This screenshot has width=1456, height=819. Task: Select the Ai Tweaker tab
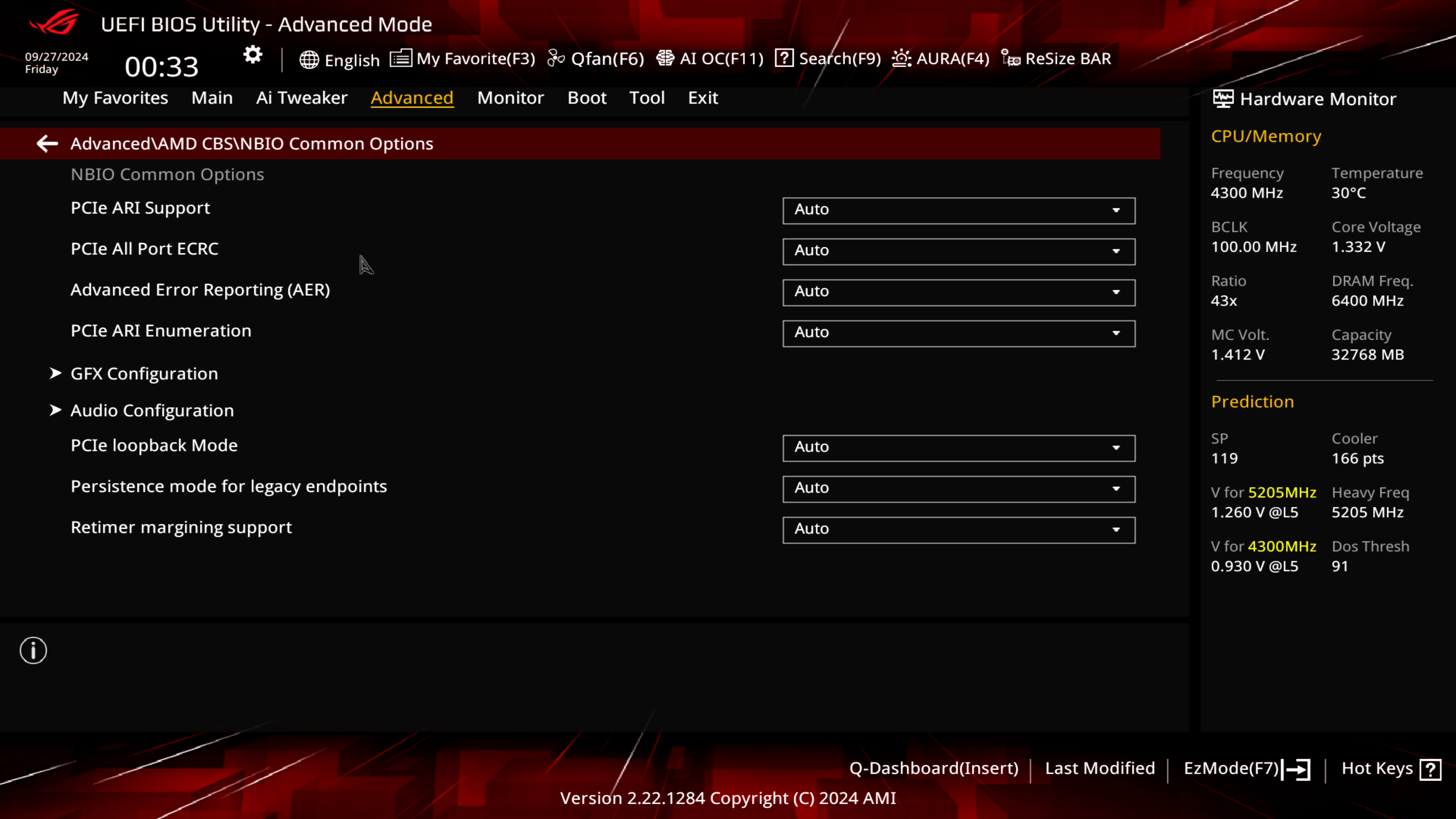[302, 97]
